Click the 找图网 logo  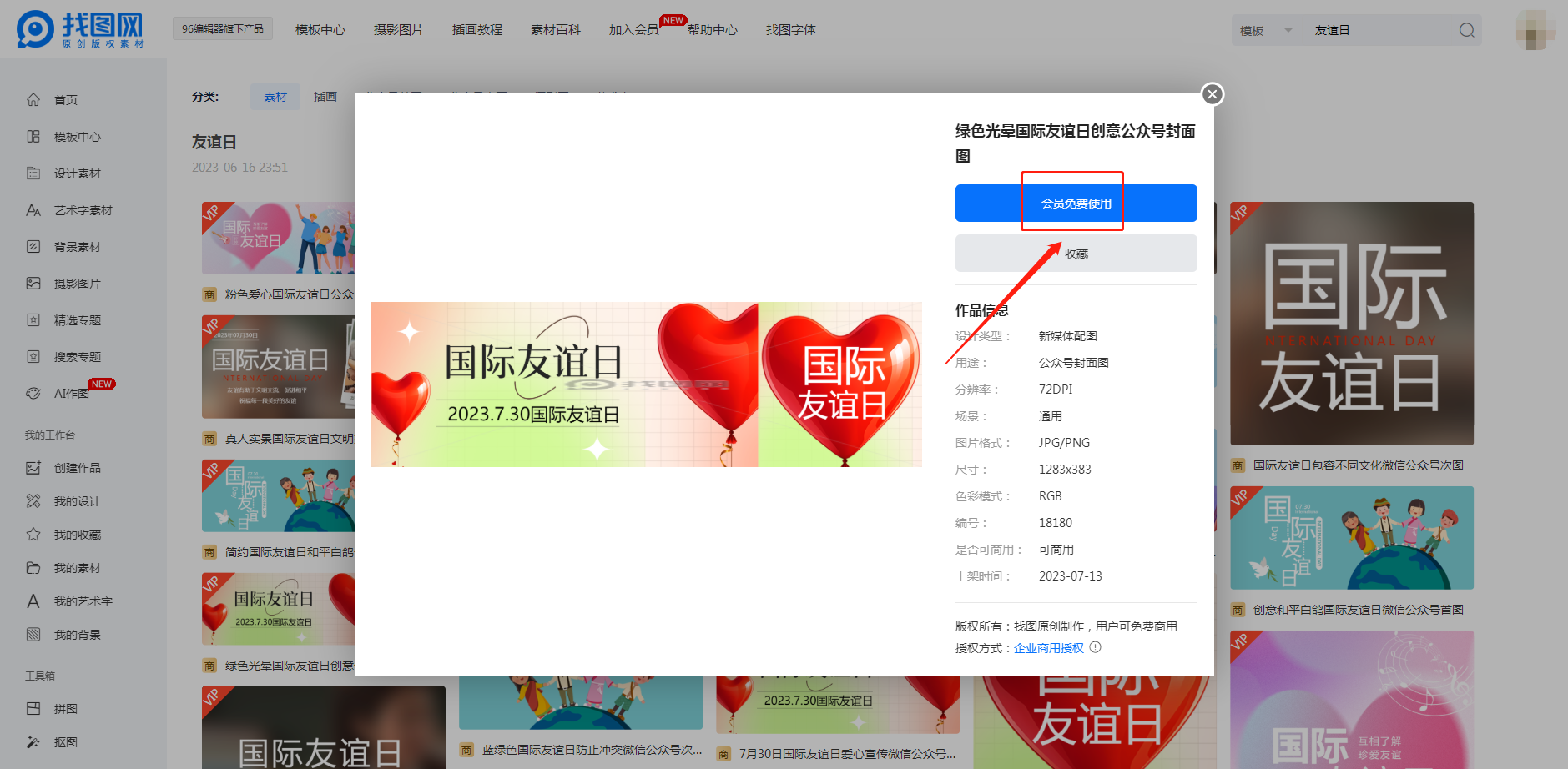(x=80, y=29)
